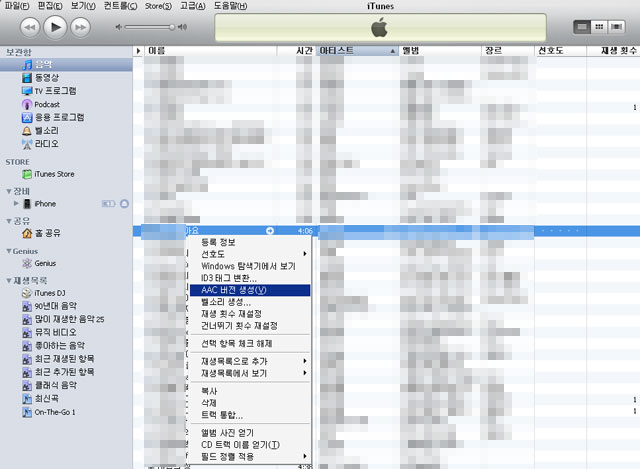Image resolution: width=640 pixels, height=469 pixels.
Task: Open the 파일(F) menu
Action: tap(17, 6)
